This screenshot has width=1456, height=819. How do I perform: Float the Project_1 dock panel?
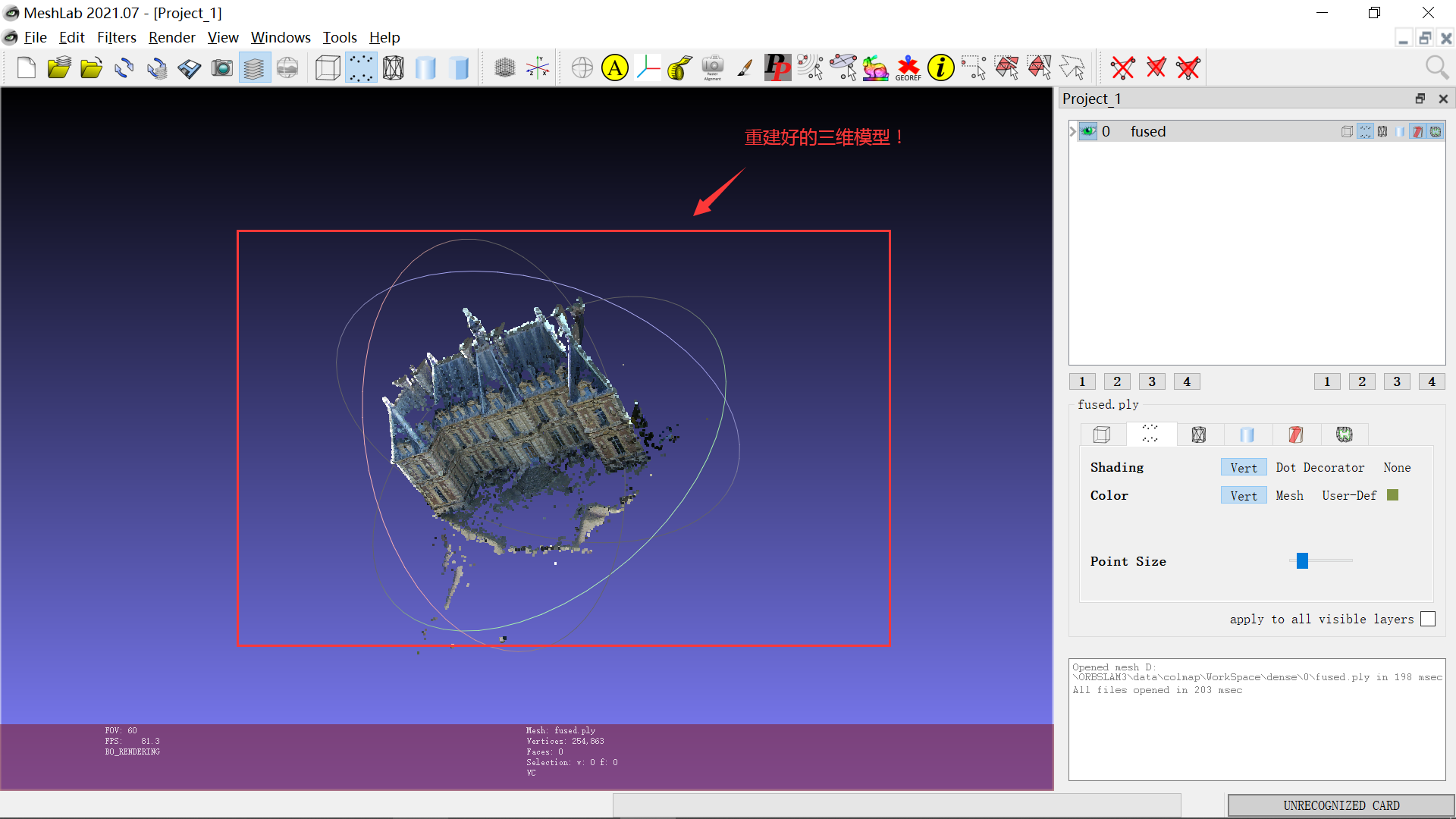tap(1420, 99)
